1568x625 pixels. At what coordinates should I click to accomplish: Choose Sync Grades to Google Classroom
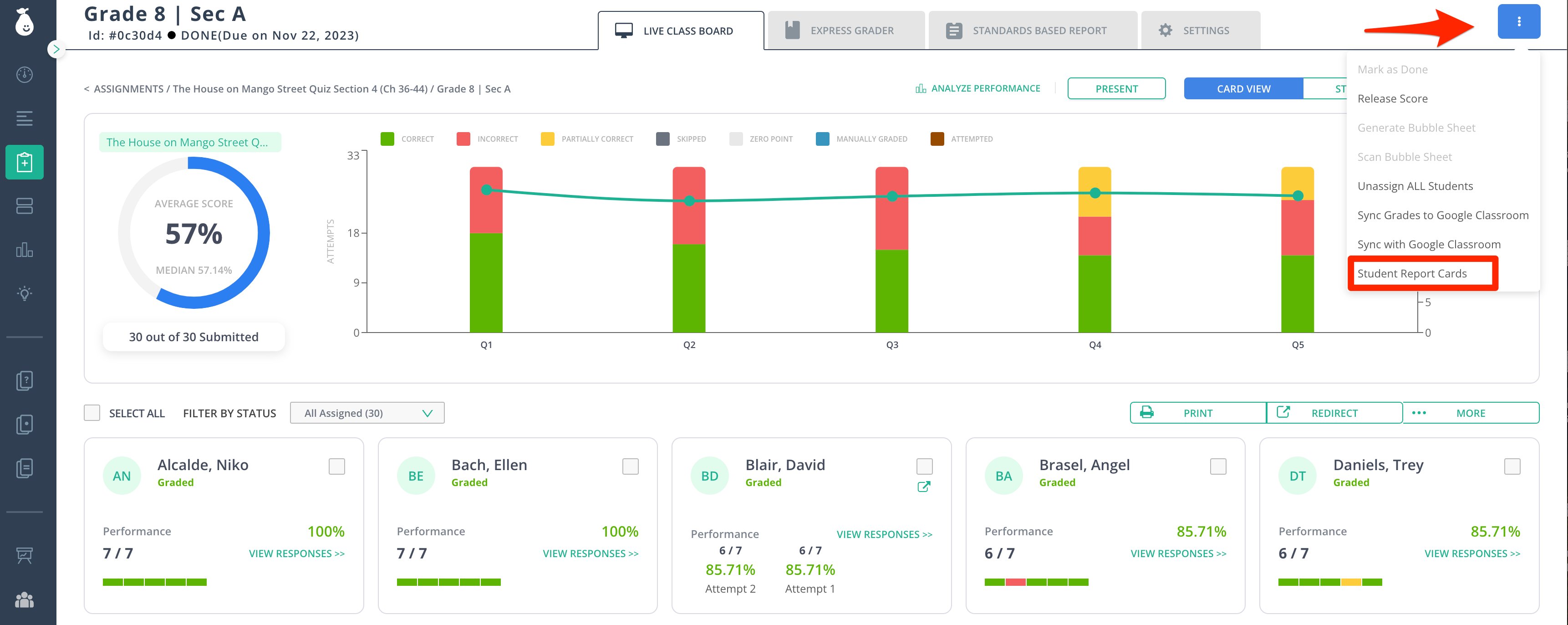pos(1443,215)
